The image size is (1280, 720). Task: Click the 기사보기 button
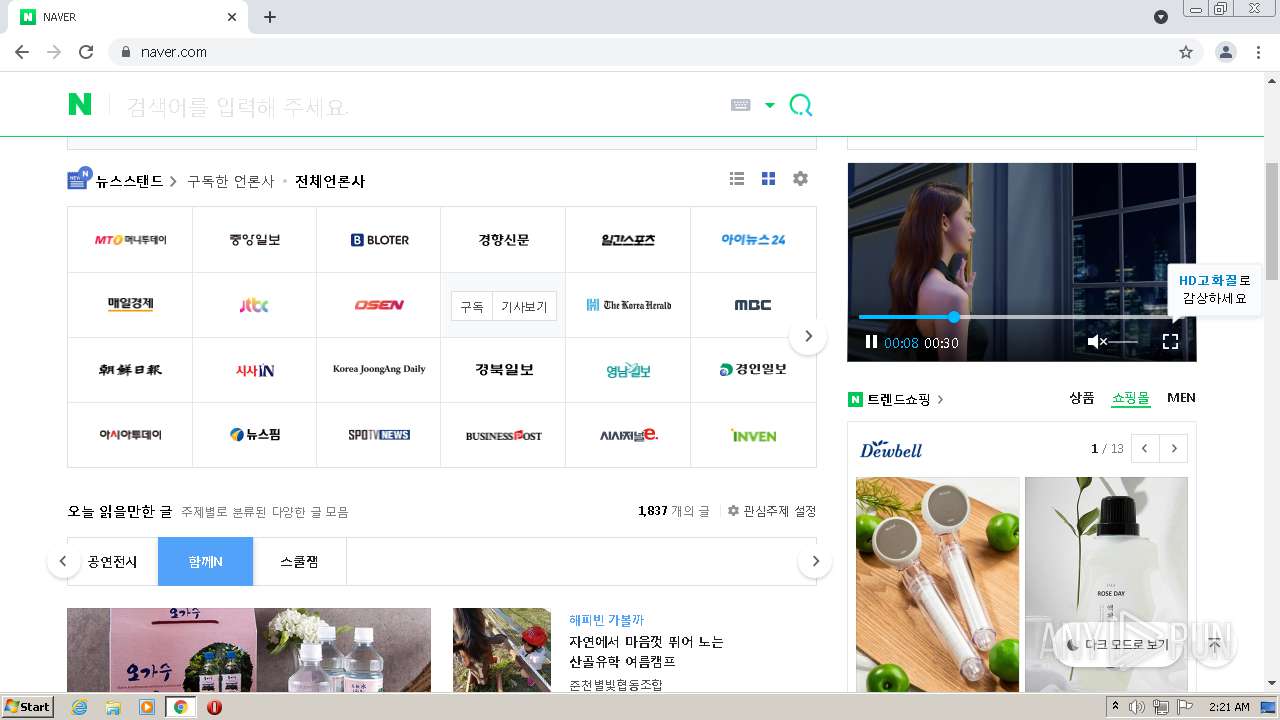pos(524,307)
